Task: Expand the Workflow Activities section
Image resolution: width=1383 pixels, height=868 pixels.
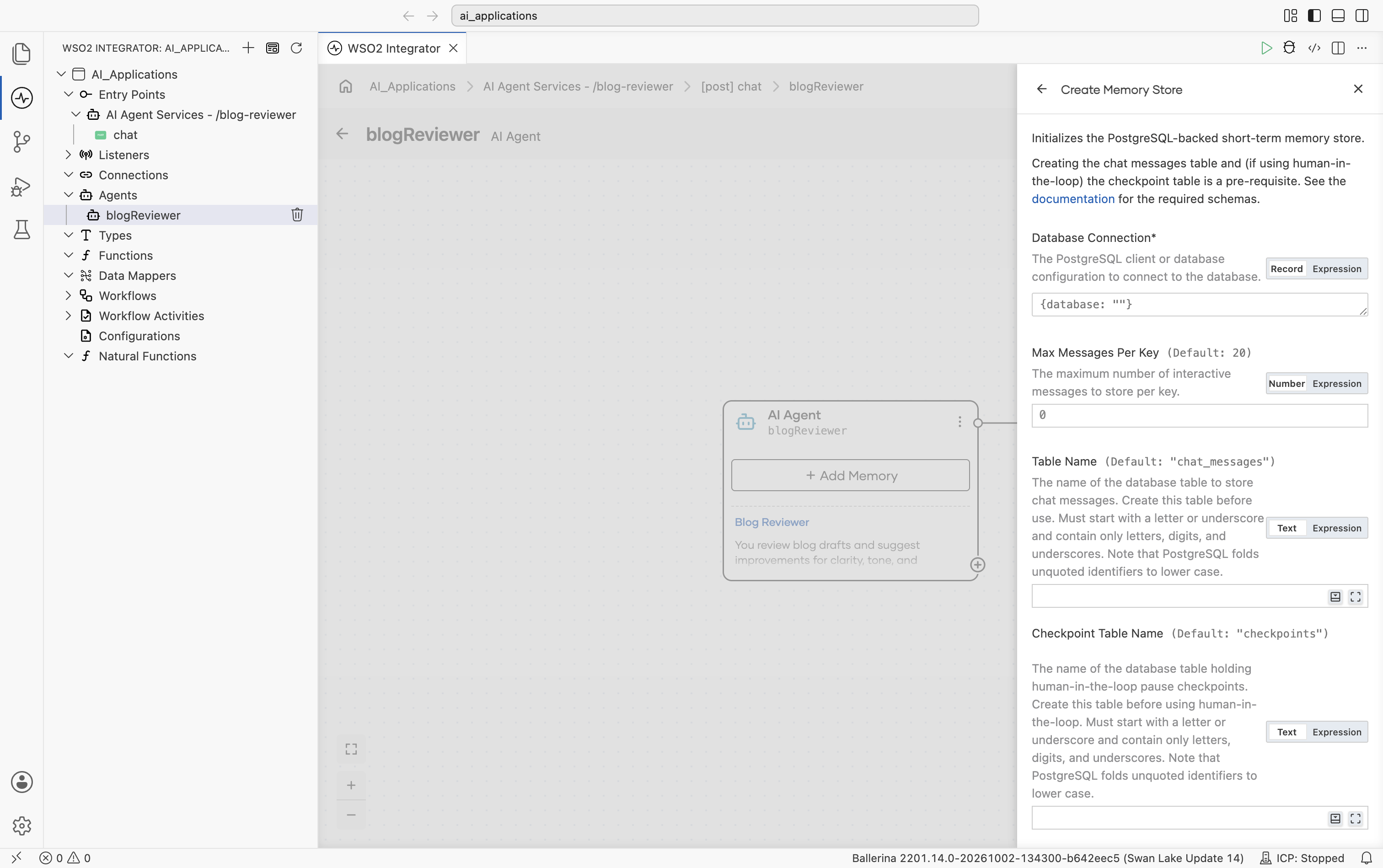Action: click(68, 315)
